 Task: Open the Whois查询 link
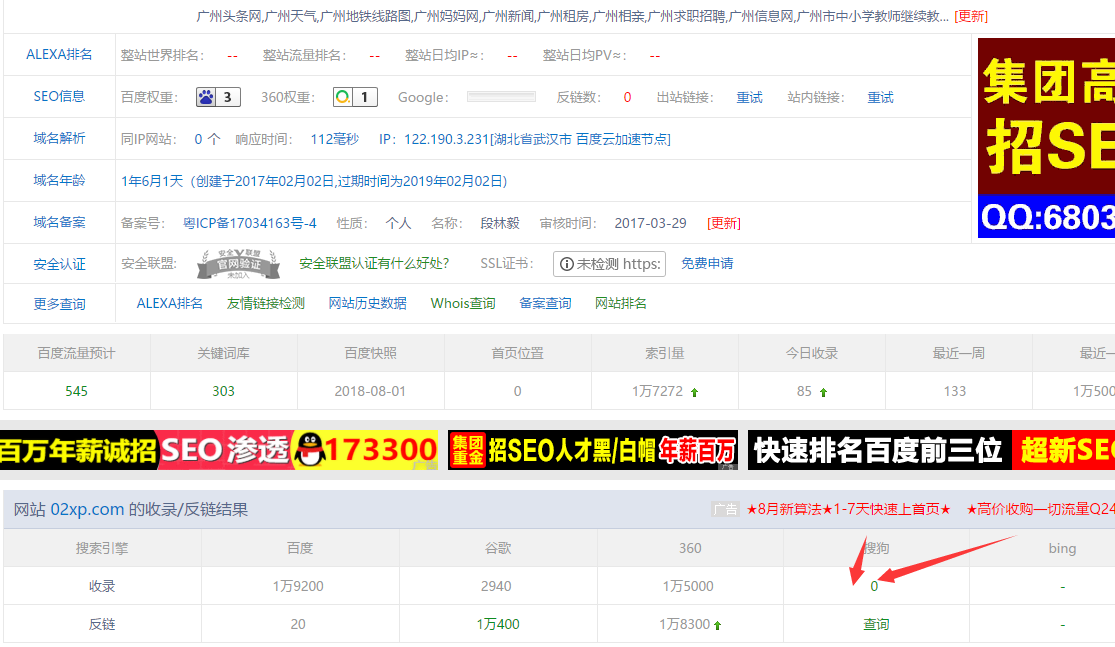click(x=463, y=303)
